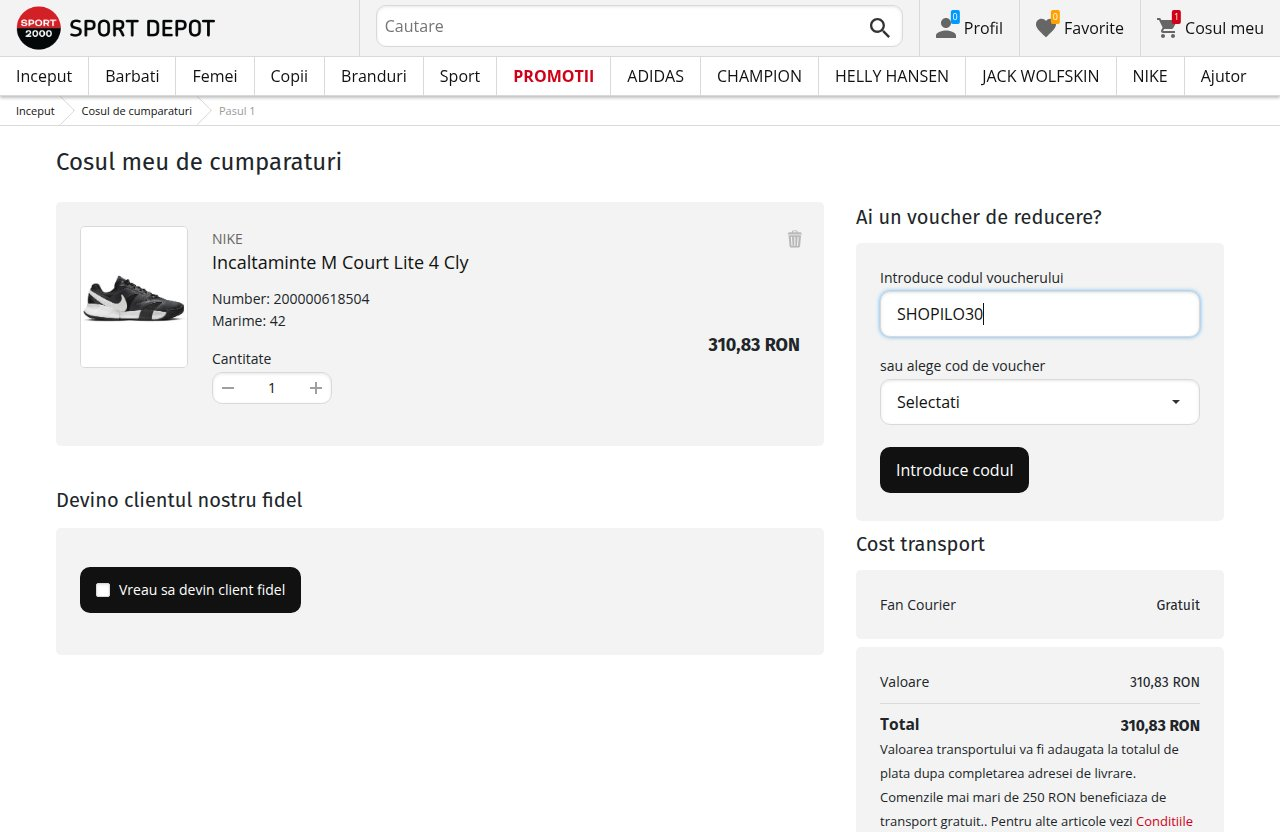Open the Copii menu
This screenshot has height=832, width=1280.
(289, 76)
